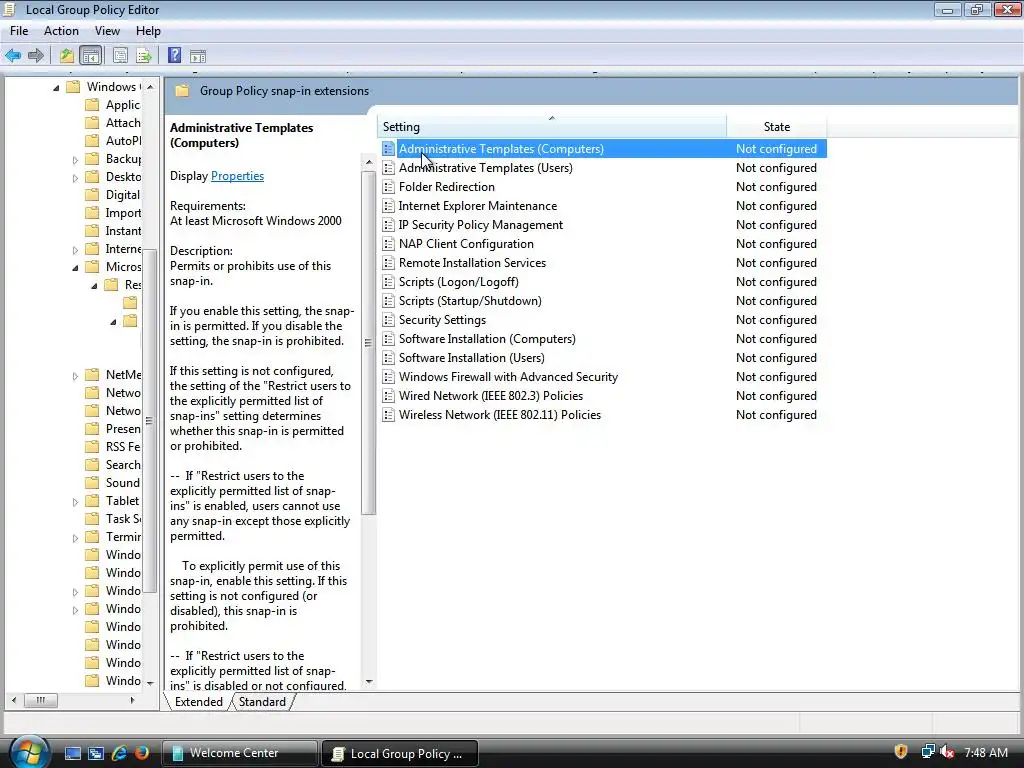Expand the NetMe tree node arrow

tap(75, 376)
